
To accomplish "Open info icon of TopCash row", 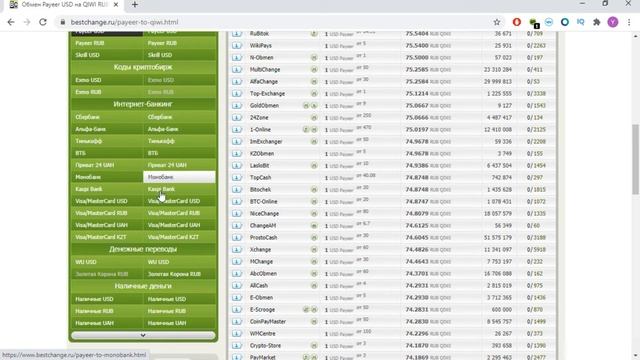I will pyautogui.click(x=237, y=178).
